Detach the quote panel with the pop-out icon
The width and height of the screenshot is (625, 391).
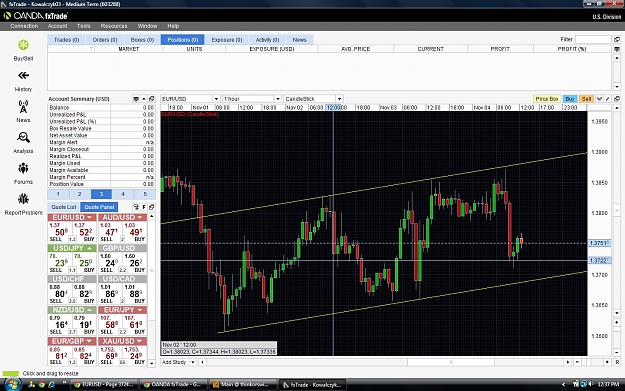click(x=151, y=207)
